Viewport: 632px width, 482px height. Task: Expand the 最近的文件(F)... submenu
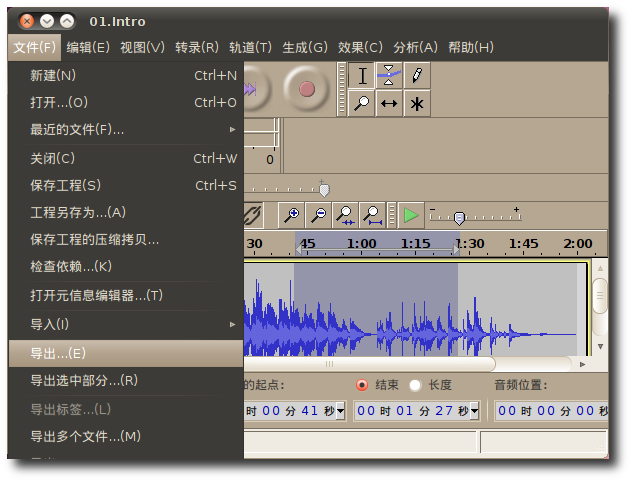[126, 130]
